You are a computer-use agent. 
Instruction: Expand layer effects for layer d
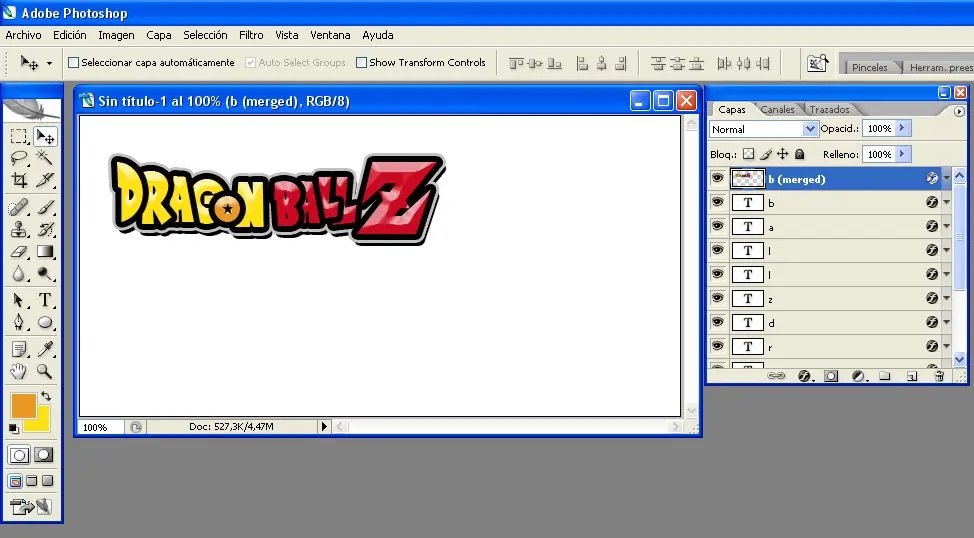pyautogui.click(x=946, y=322)
